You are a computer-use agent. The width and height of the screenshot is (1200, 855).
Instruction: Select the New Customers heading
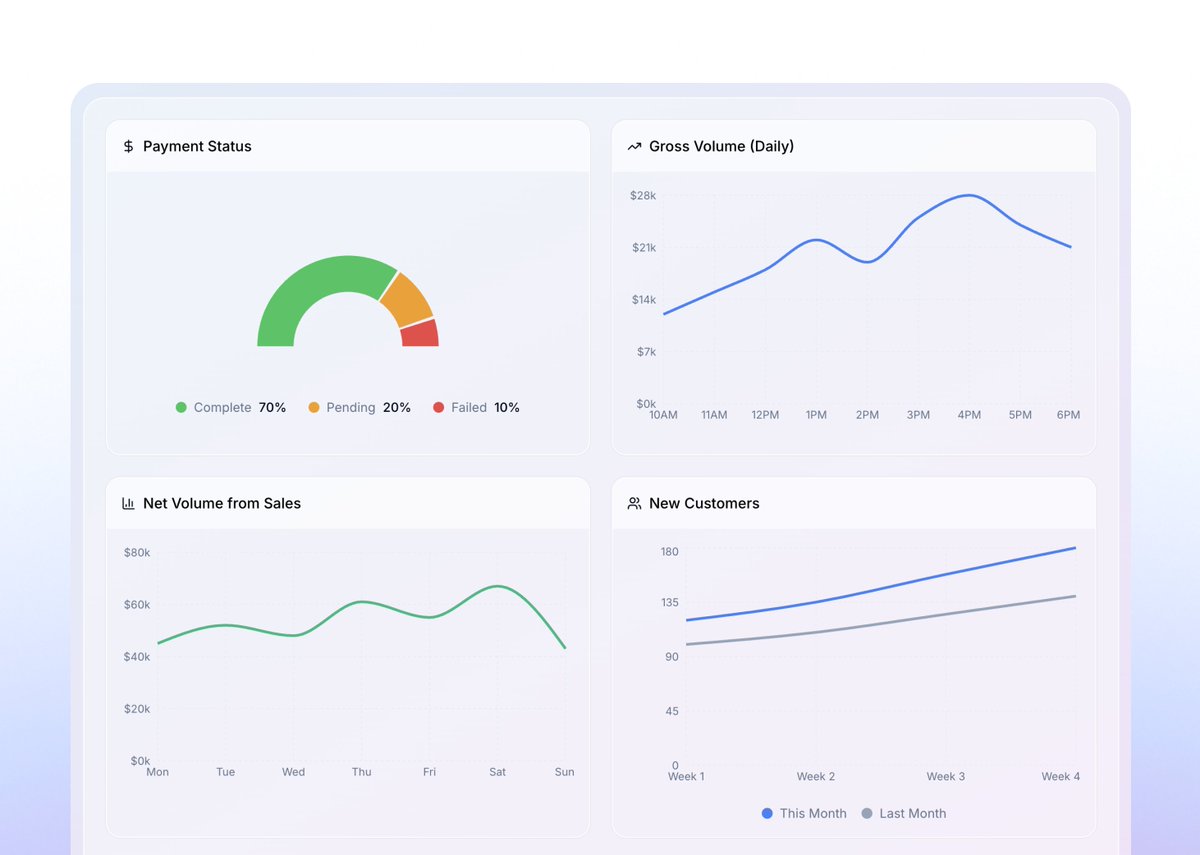tap(704, 504)
